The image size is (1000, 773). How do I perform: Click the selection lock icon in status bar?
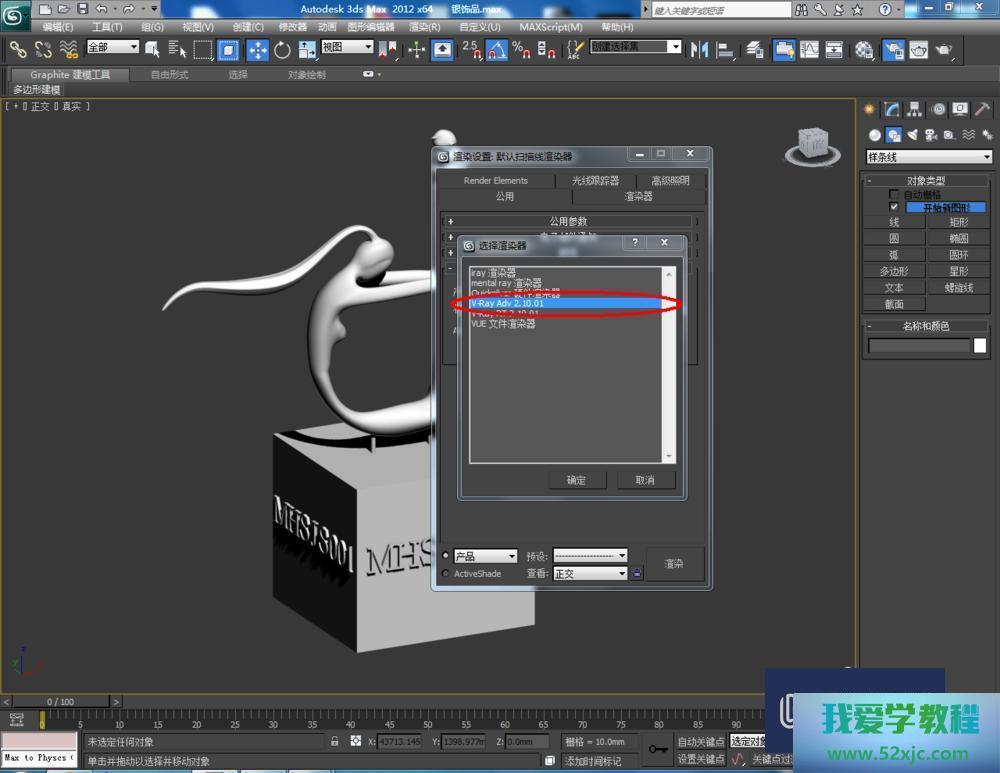(335, 742)
